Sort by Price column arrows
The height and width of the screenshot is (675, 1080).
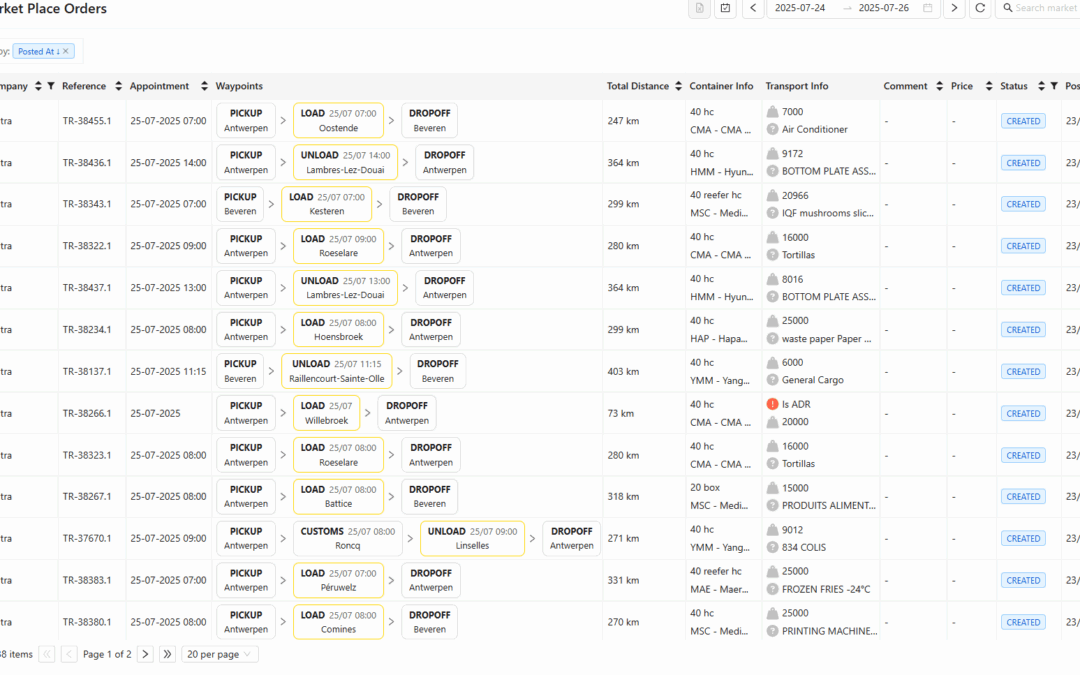pyautogui.click(x=989, y=86)
